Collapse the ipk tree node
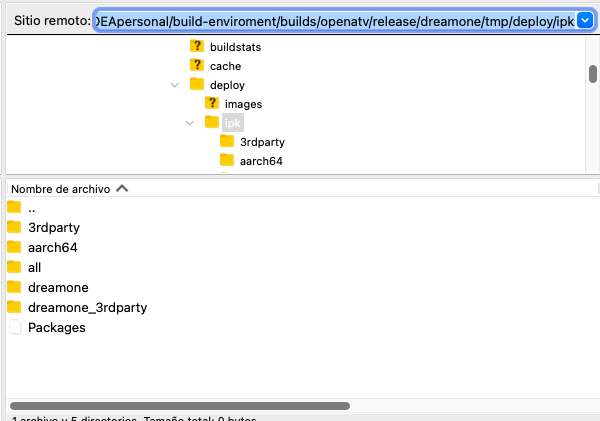The width and height of the screenshot is (600, 421). 190,123
